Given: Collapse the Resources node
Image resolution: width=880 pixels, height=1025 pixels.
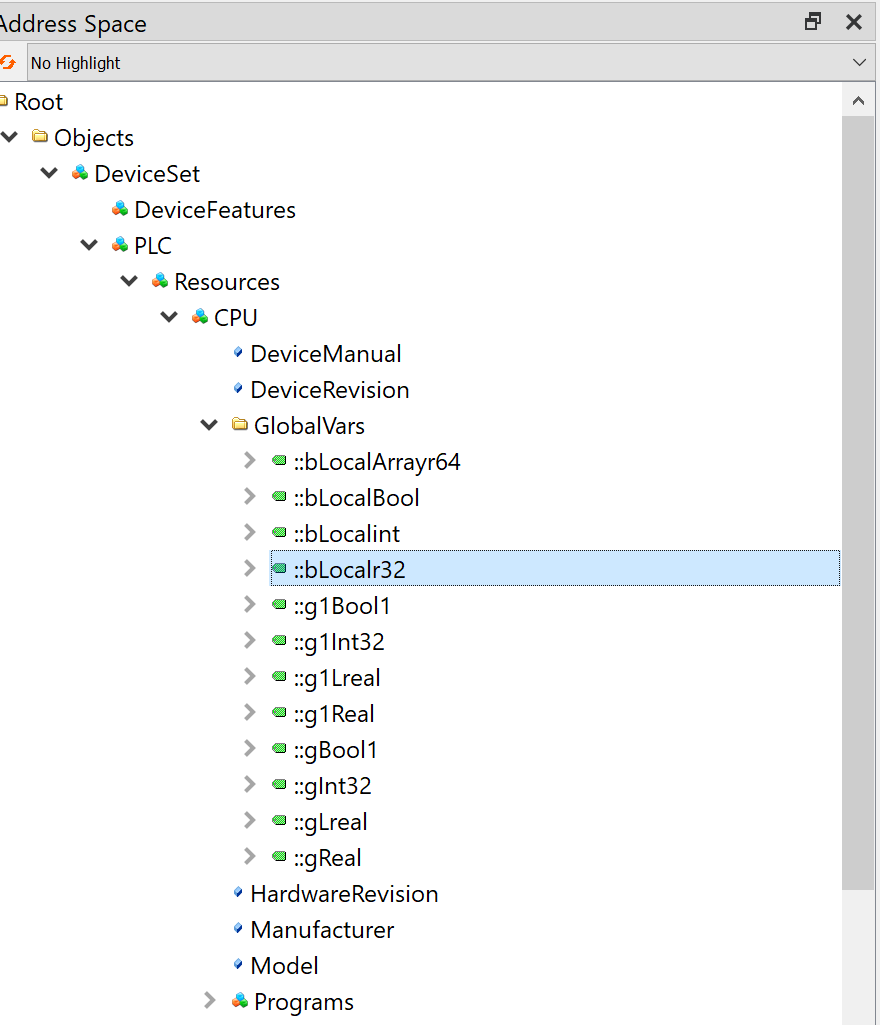Looking at the screenshot, I should click(x=129, y=281).
